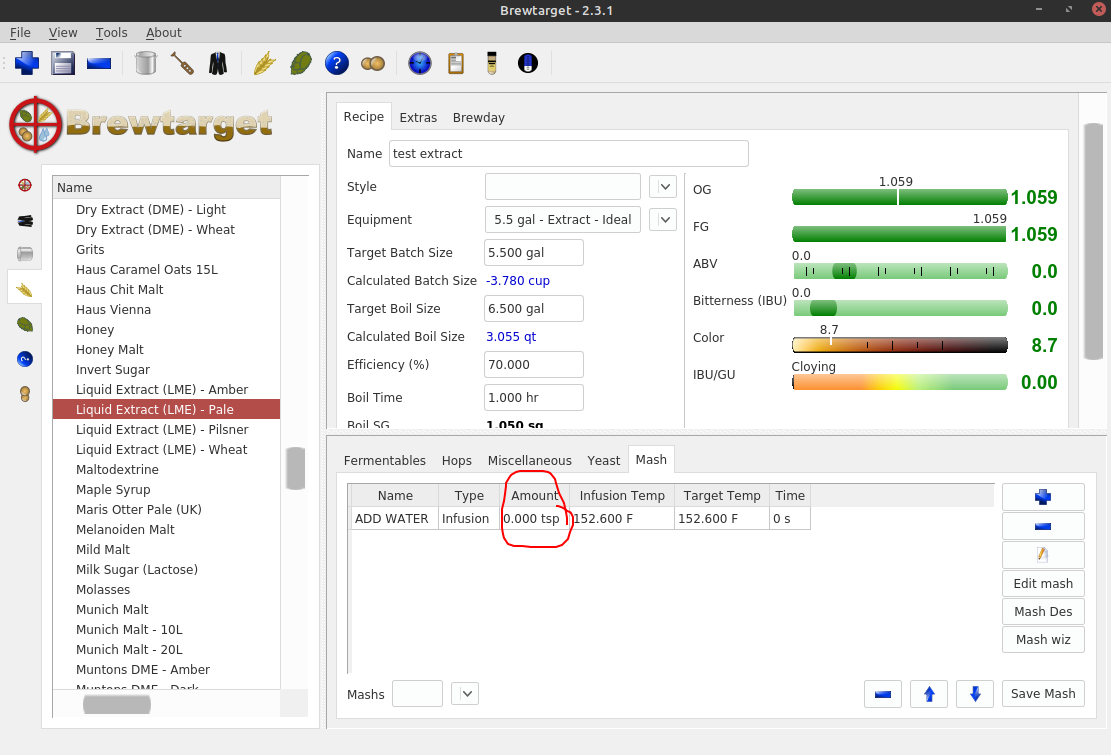Image resolution: width=1111 pixels, height=755 pixels.
Task: Edit the mash step with the notepad pencil button
Action: 1043,555
